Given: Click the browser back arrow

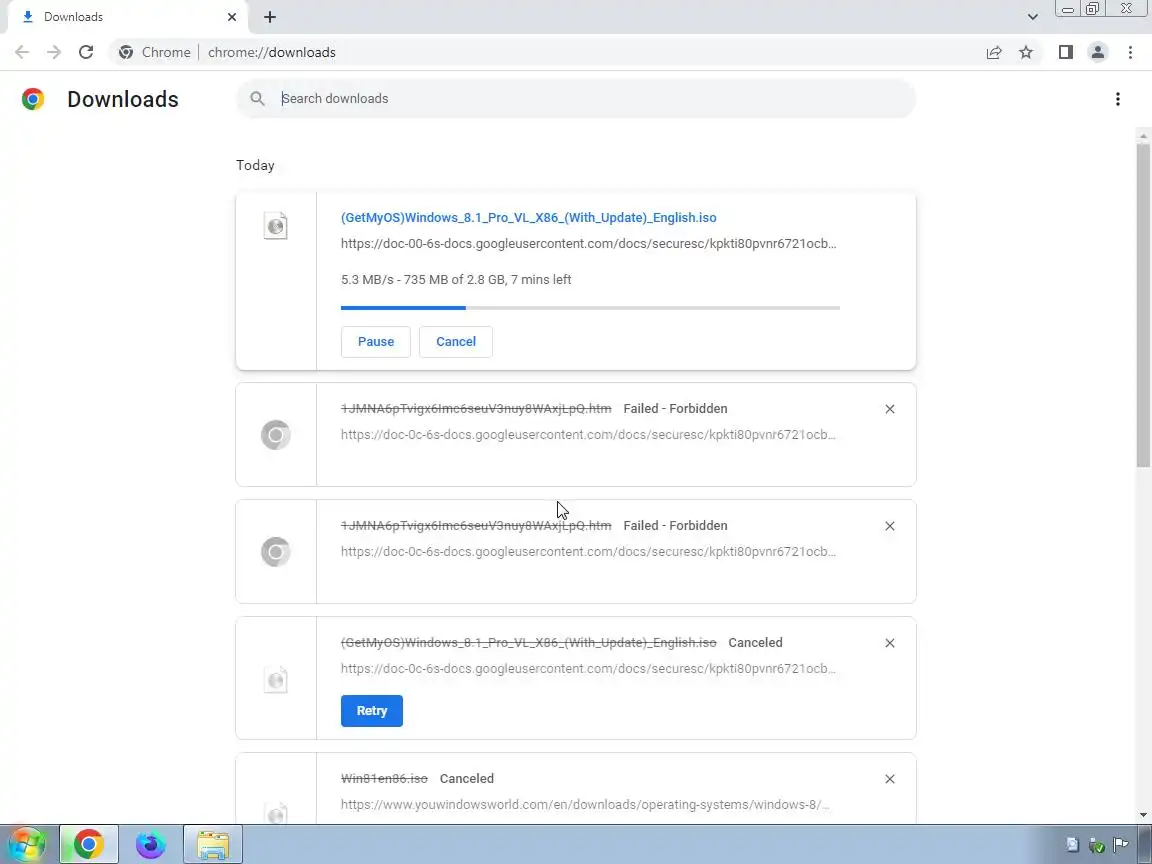Looking at the screenshot, I should point(22,52).
